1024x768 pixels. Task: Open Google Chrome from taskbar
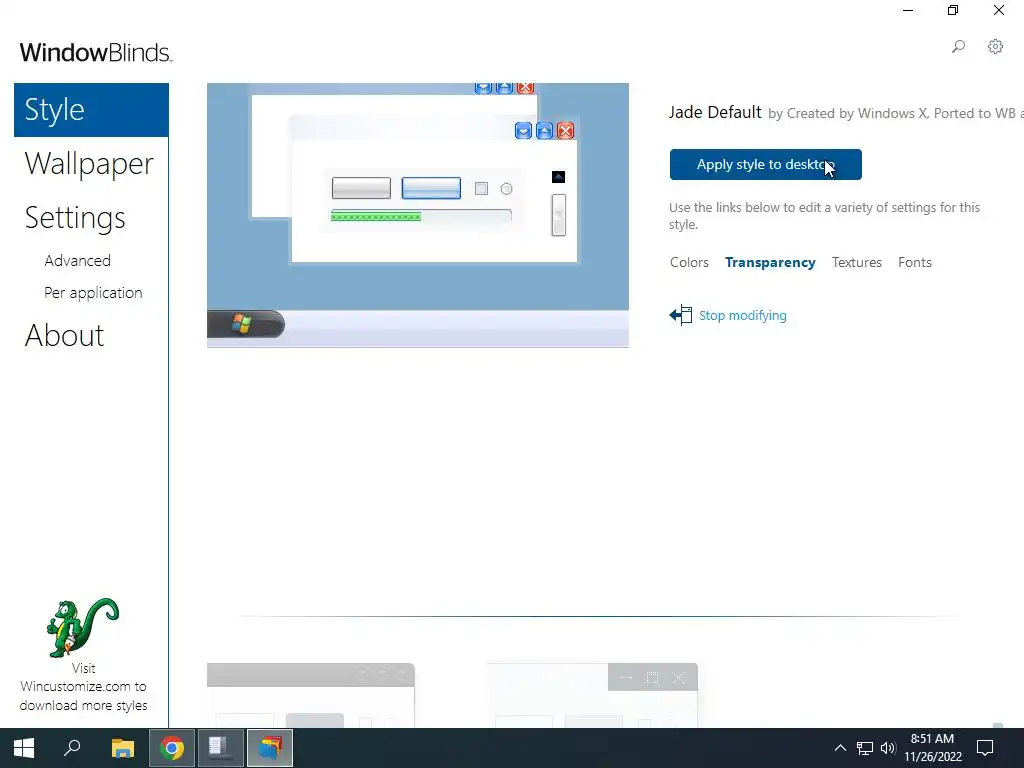[172, 748]
